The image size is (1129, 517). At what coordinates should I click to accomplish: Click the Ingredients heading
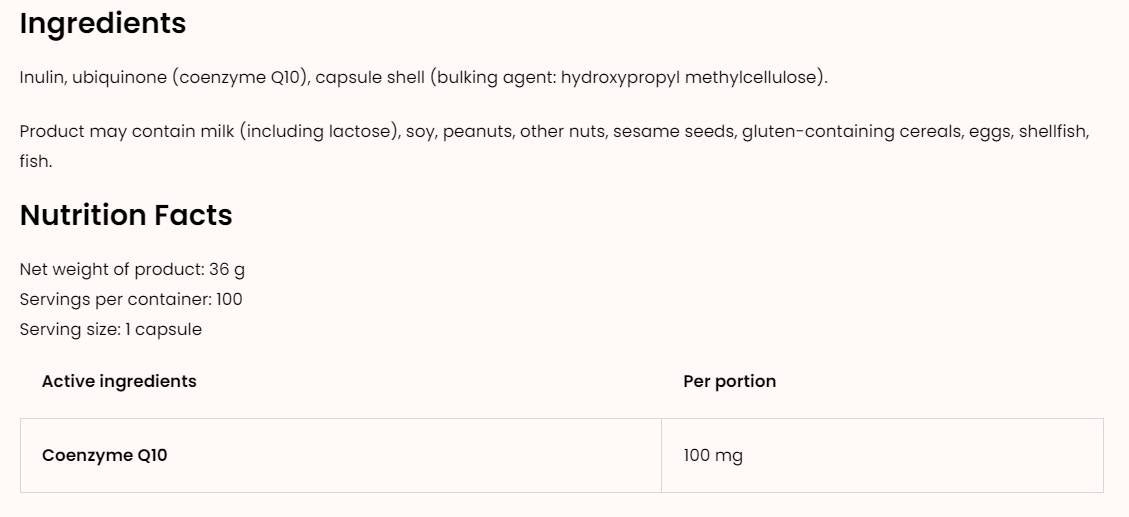pyautogui.click(x=103, y=24)
